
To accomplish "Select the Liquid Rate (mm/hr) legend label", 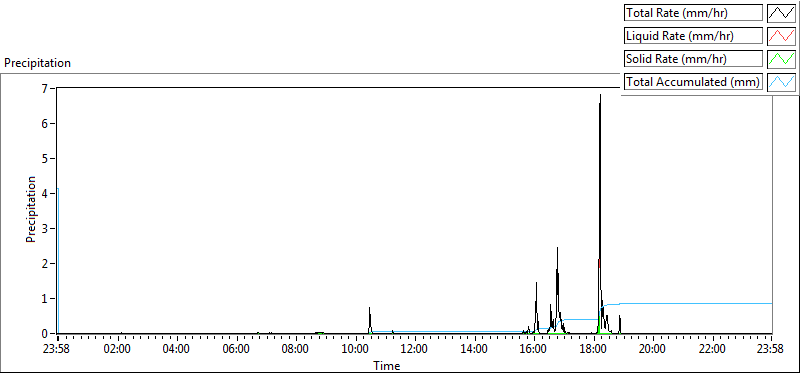I will tap(693, 36).
